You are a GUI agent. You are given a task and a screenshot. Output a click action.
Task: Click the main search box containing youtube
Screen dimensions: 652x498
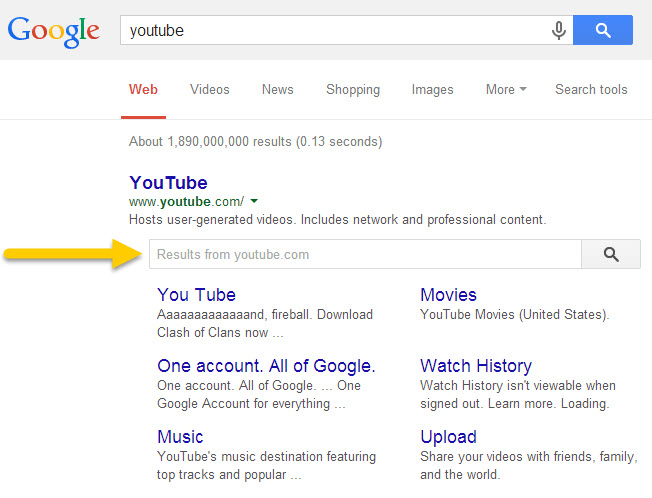click(330, 31)
